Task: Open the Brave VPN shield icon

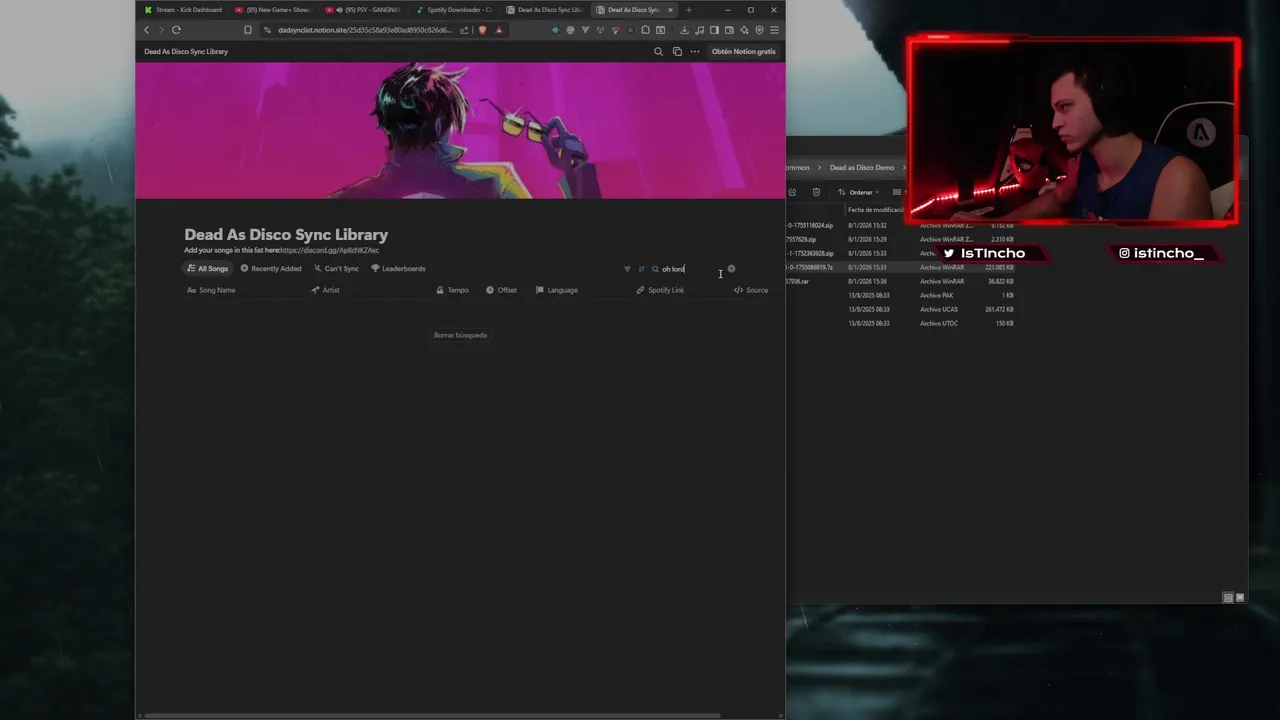Action: [759, 30]
